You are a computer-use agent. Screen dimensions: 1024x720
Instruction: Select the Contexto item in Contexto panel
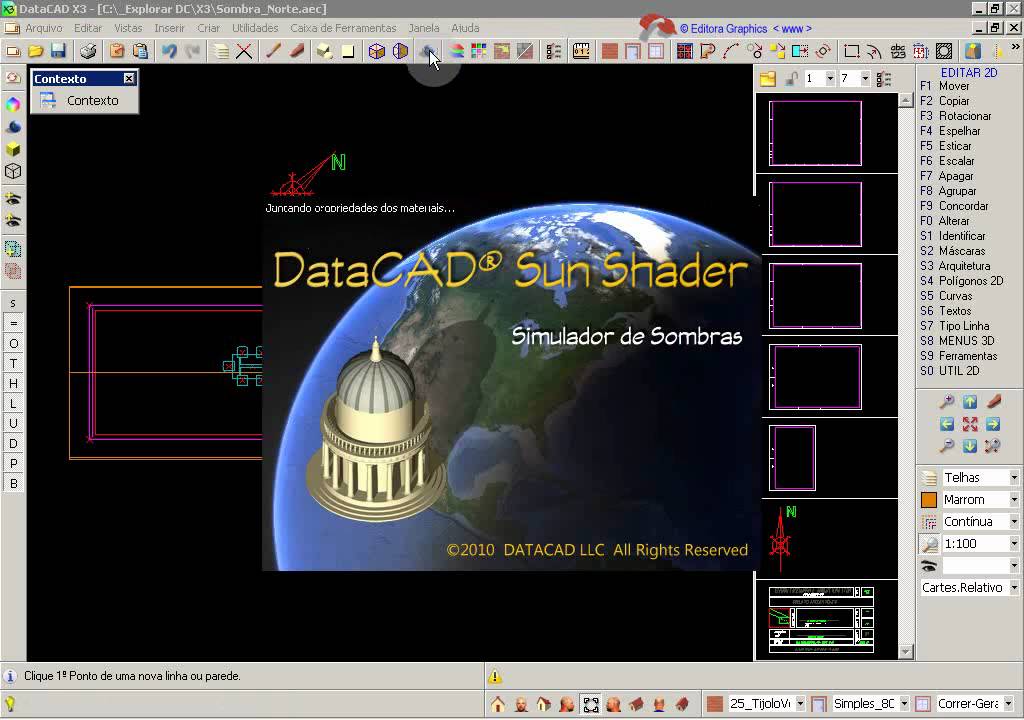pos(84,101)
